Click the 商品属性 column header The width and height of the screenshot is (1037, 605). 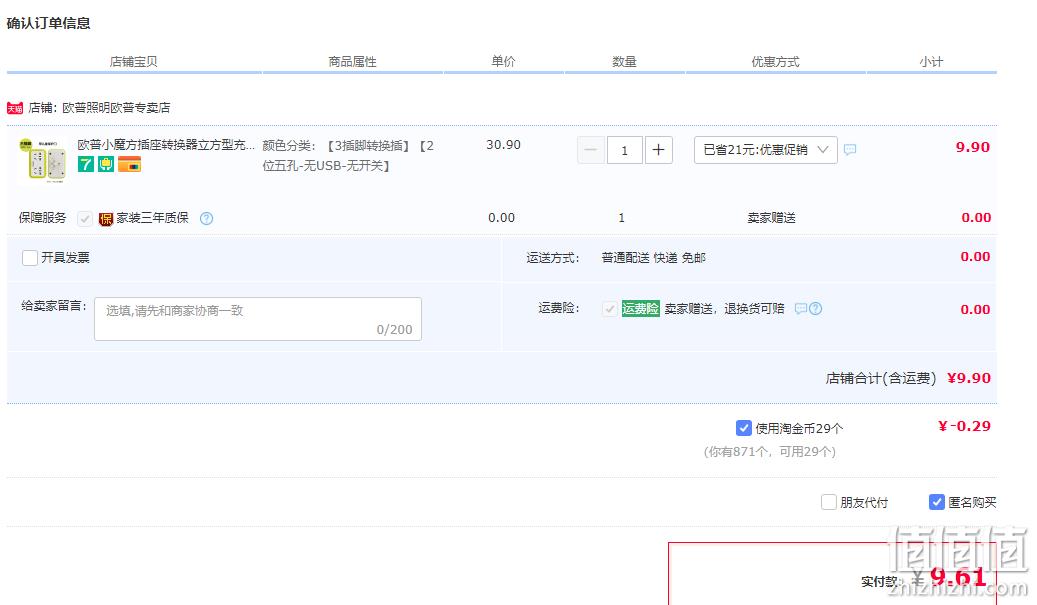point(353,62)
